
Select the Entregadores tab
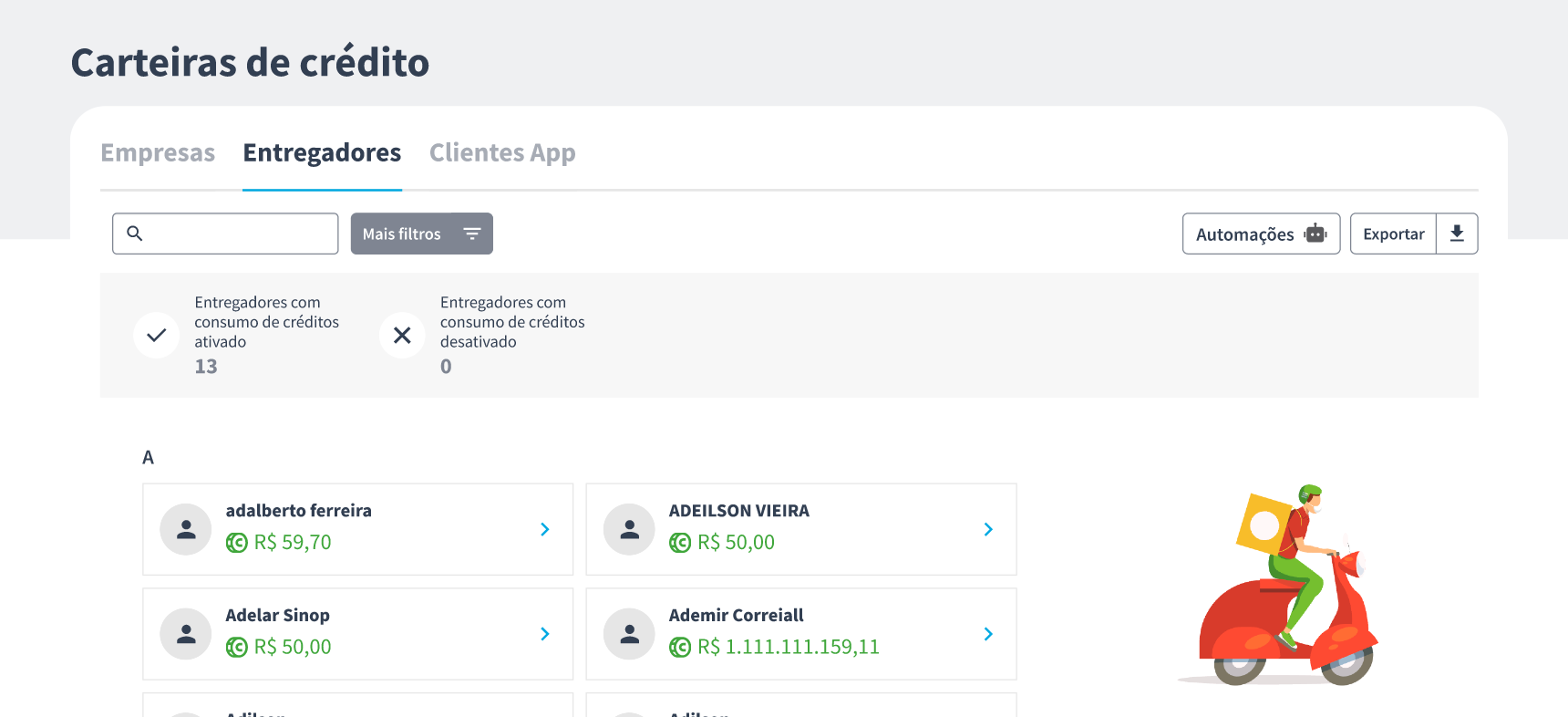(x=322, y=152)
